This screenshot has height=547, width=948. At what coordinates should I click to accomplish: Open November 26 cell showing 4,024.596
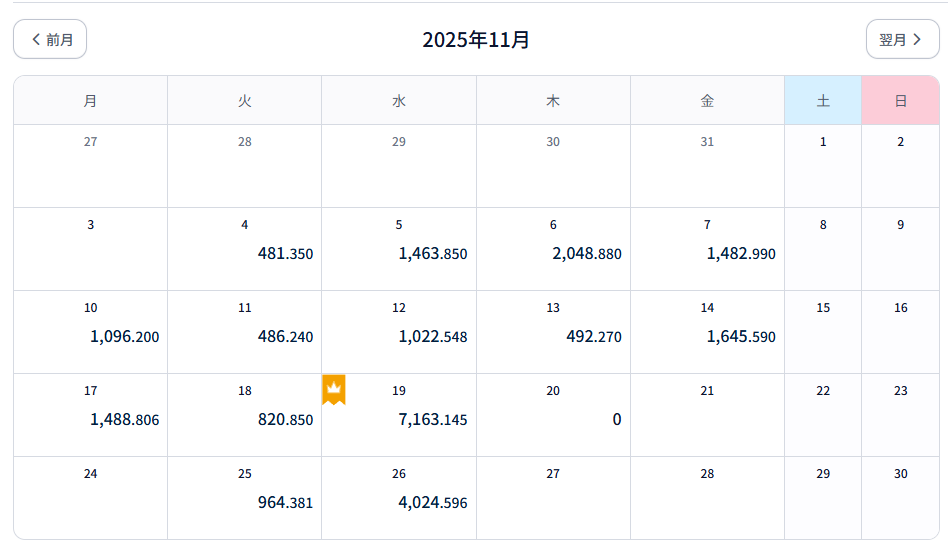(432, 502)
